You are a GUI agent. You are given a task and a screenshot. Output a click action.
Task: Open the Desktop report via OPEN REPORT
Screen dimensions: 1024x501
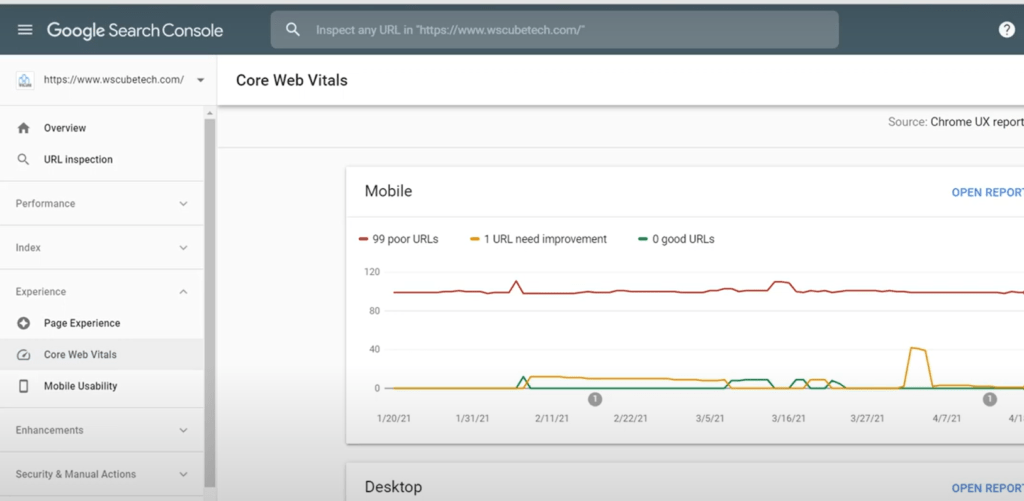click(x=987, y=488)
